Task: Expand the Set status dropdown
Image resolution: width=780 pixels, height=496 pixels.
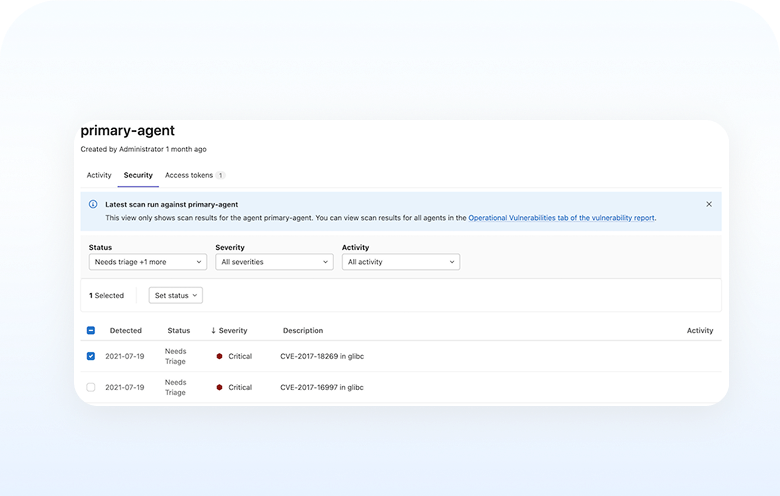Action: (176, 296)
